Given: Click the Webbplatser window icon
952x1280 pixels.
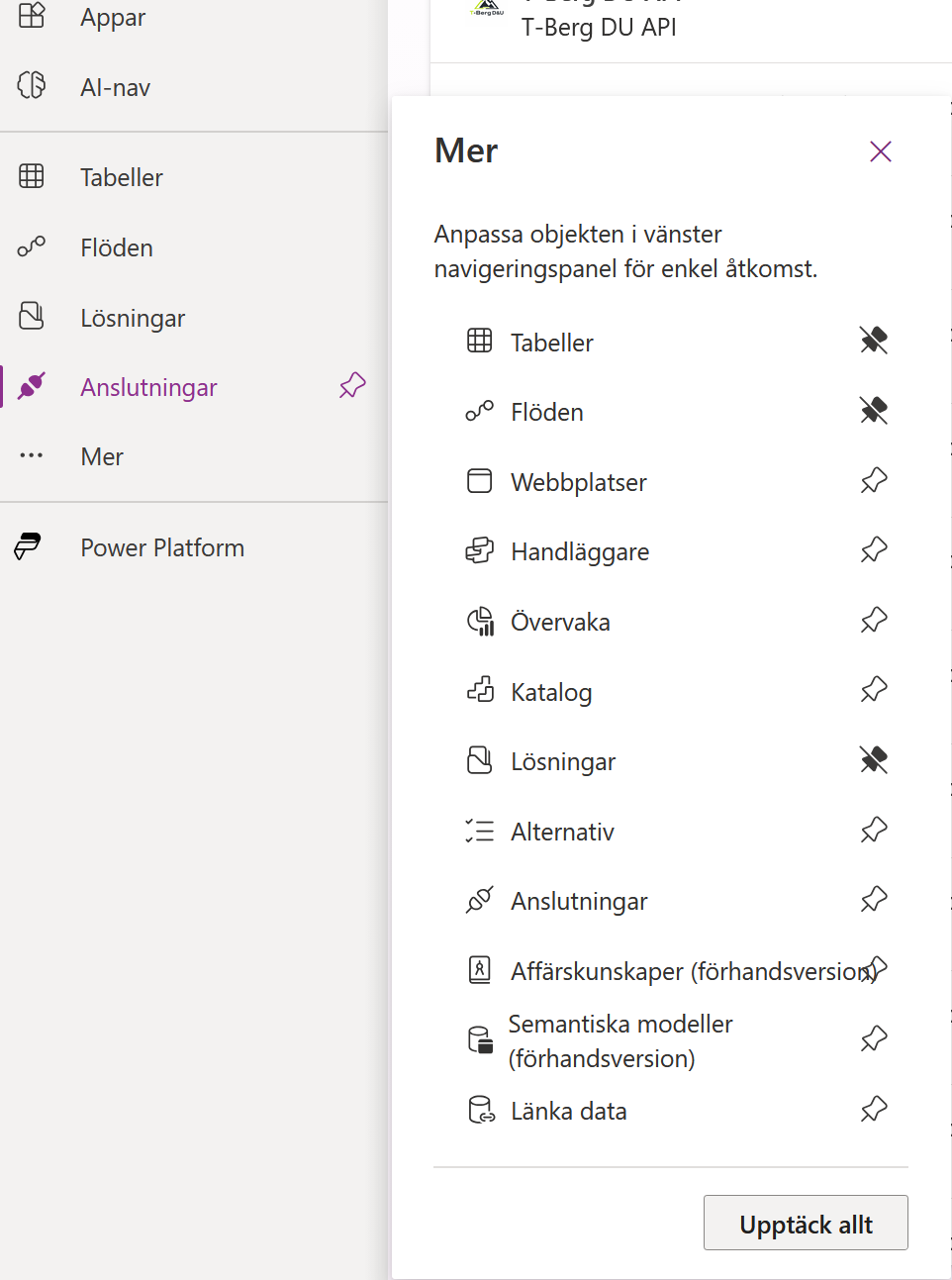Looking at the screenshot, I should 480,480.
